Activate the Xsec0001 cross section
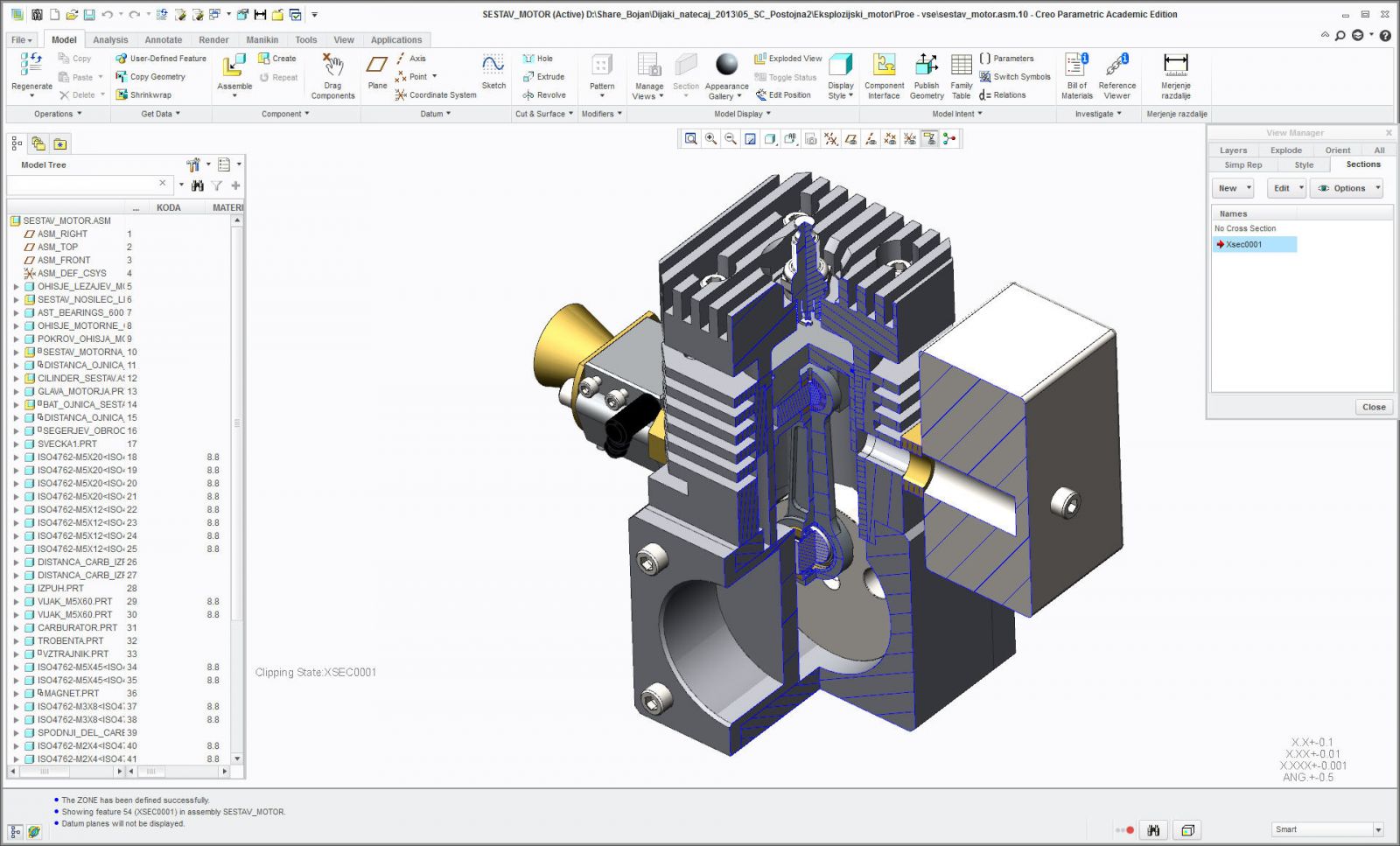Image resolution: width=1400 pixels, height=846 pixels. click(x=1243, y=245)
